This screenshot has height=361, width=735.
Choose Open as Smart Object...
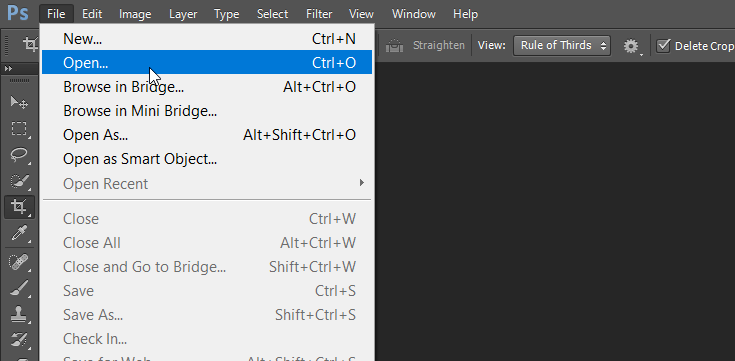207,159
